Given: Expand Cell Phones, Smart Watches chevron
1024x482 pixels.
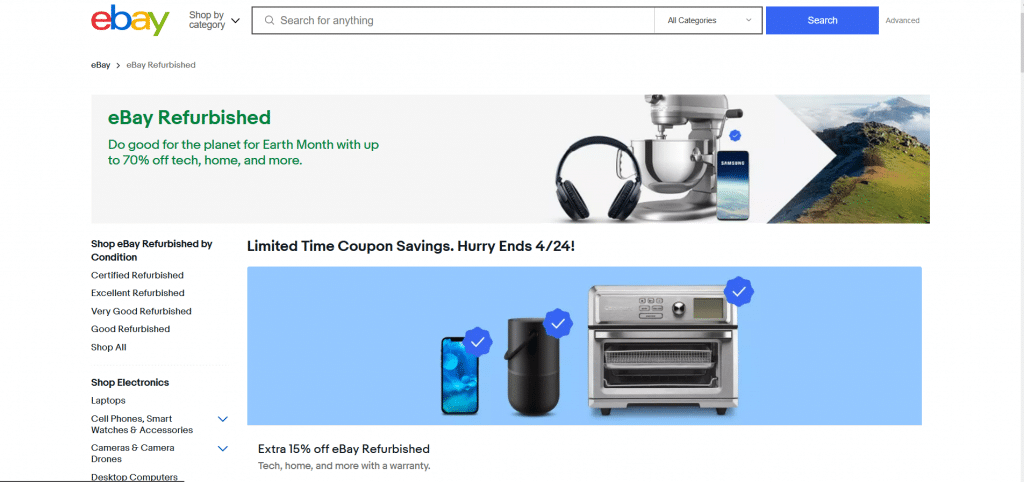Looking at the screenshot, I should [x=223, y=419].
